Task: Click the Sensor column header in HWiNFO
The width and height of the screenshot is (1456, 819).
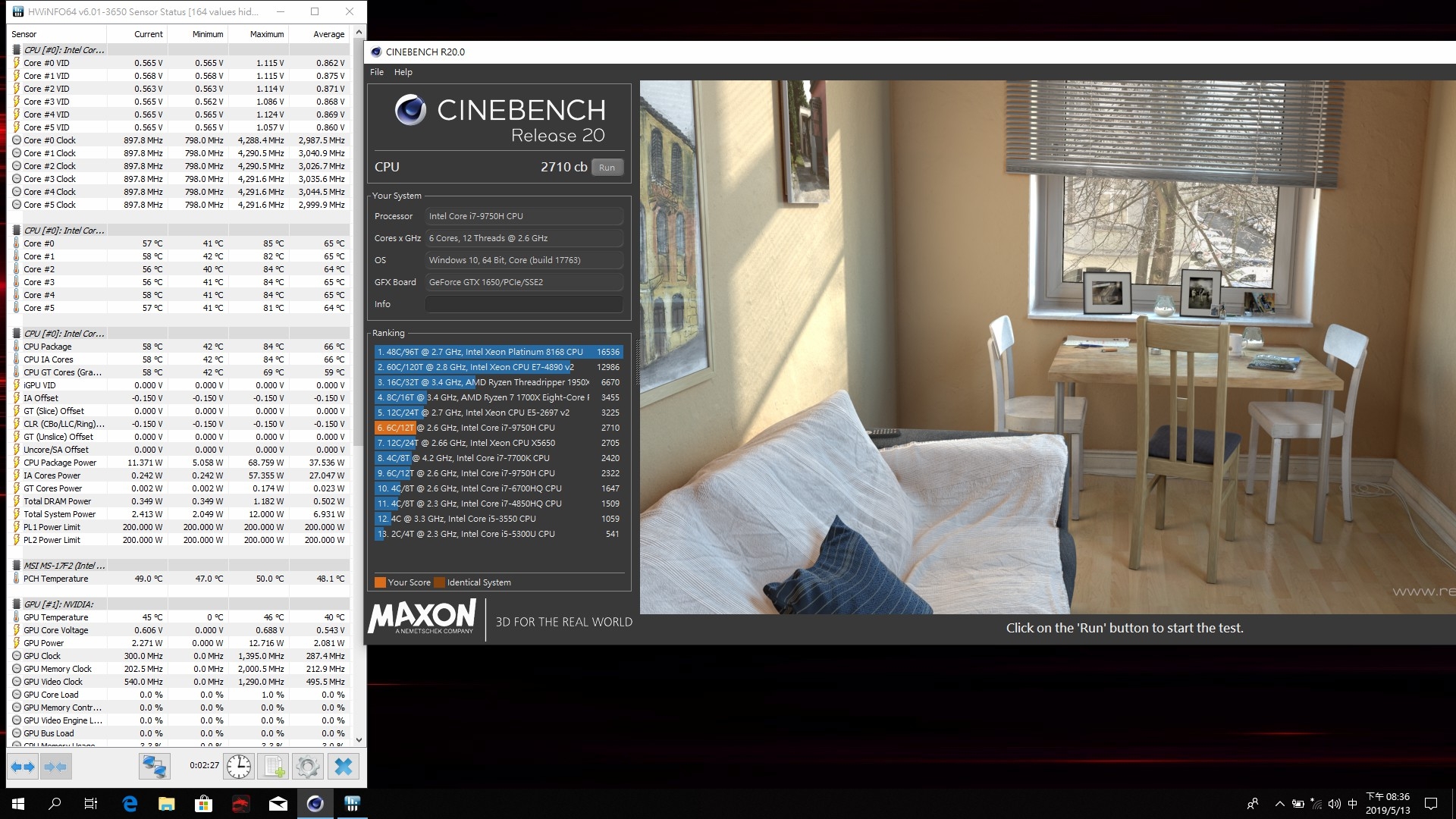Action: coord(57,34)
